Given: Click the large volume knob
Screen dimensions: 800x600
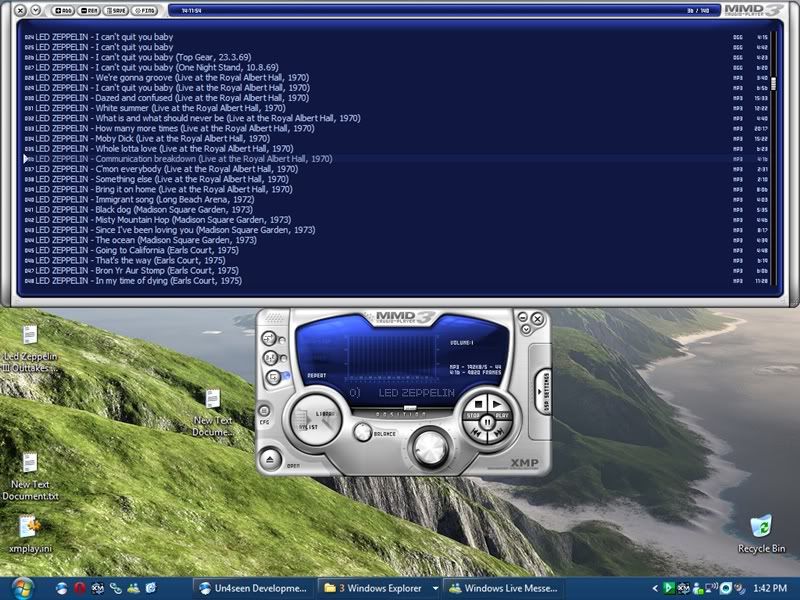Looking at the screenshot, I should 431,447.
